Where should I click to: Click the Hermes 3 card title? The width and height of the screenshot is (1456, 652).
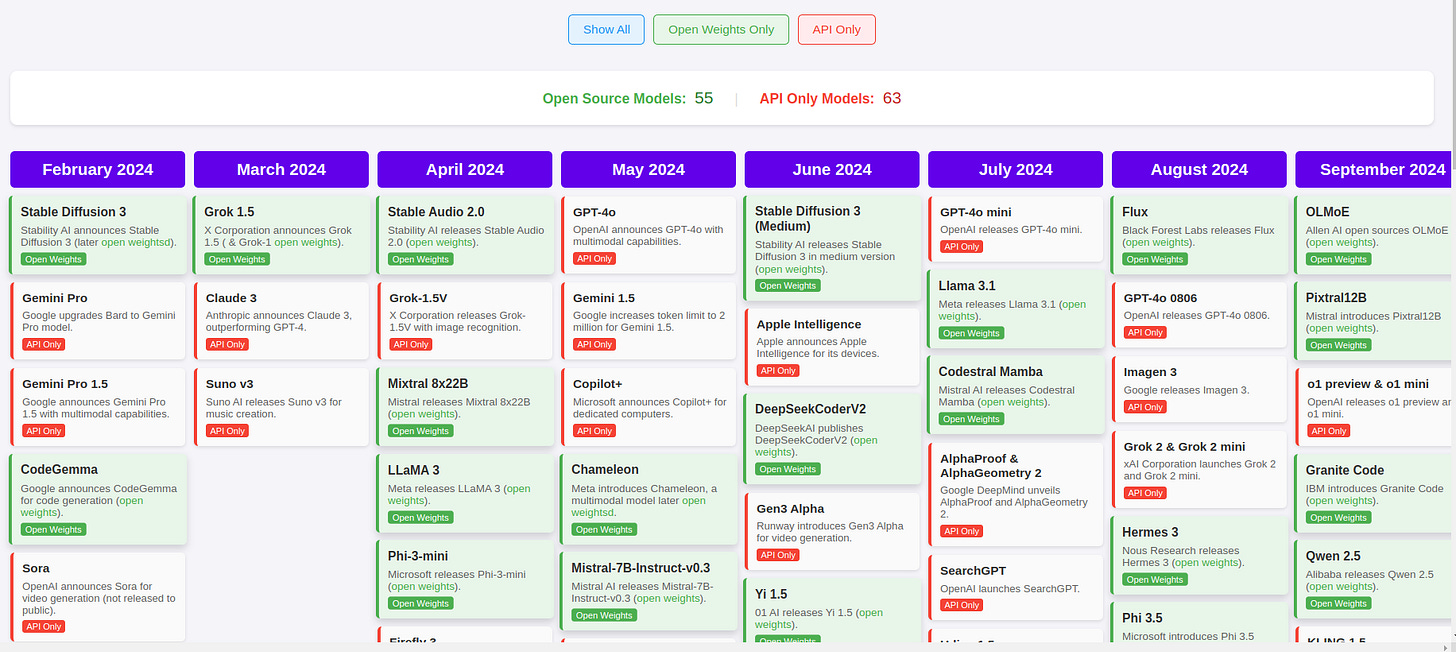[x=1150, y=532]
